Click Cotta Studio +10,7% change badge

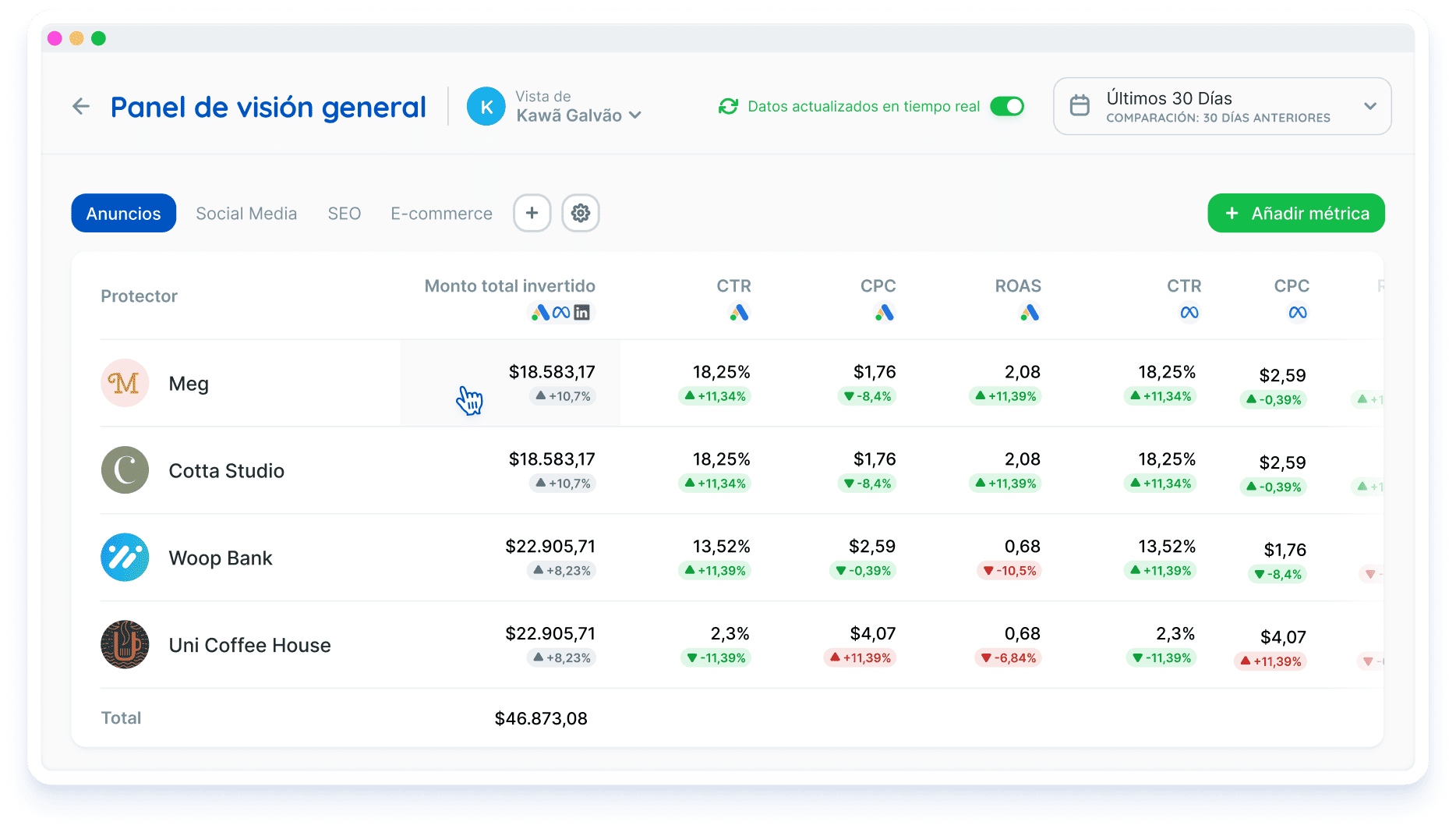pyautogui.click(x=563, y=484)
